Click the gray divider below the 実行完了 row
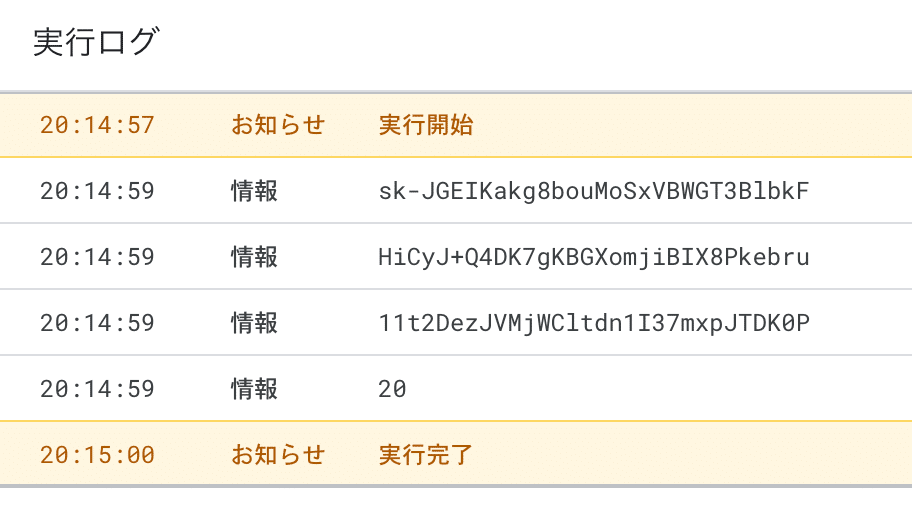 coord(456,486)
